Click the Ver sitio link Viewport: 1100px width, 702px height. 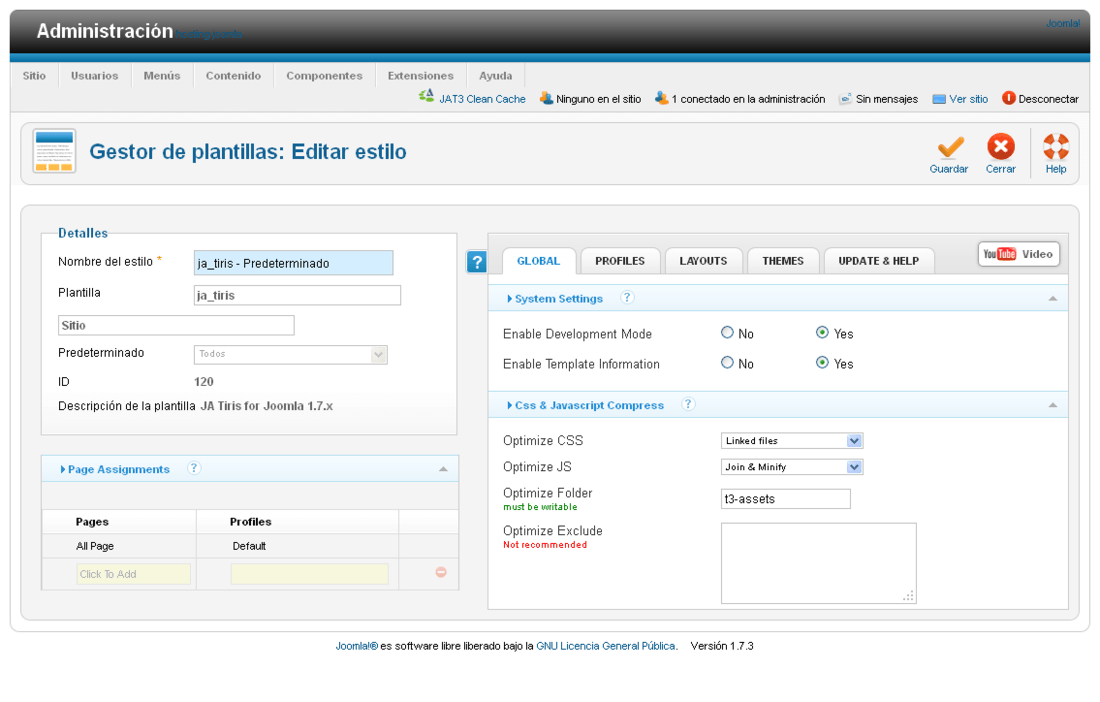click(x=969, y=99)
